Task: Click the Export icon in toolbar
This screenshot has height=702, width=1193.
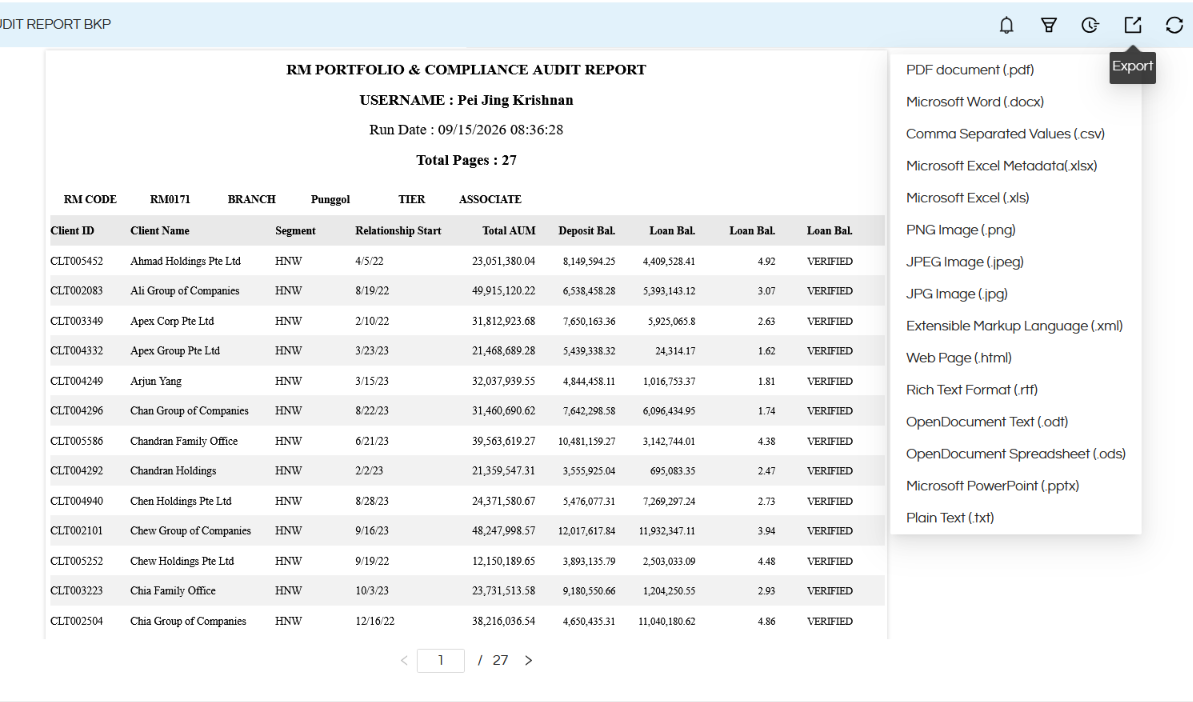Action: coord(1133,25)
